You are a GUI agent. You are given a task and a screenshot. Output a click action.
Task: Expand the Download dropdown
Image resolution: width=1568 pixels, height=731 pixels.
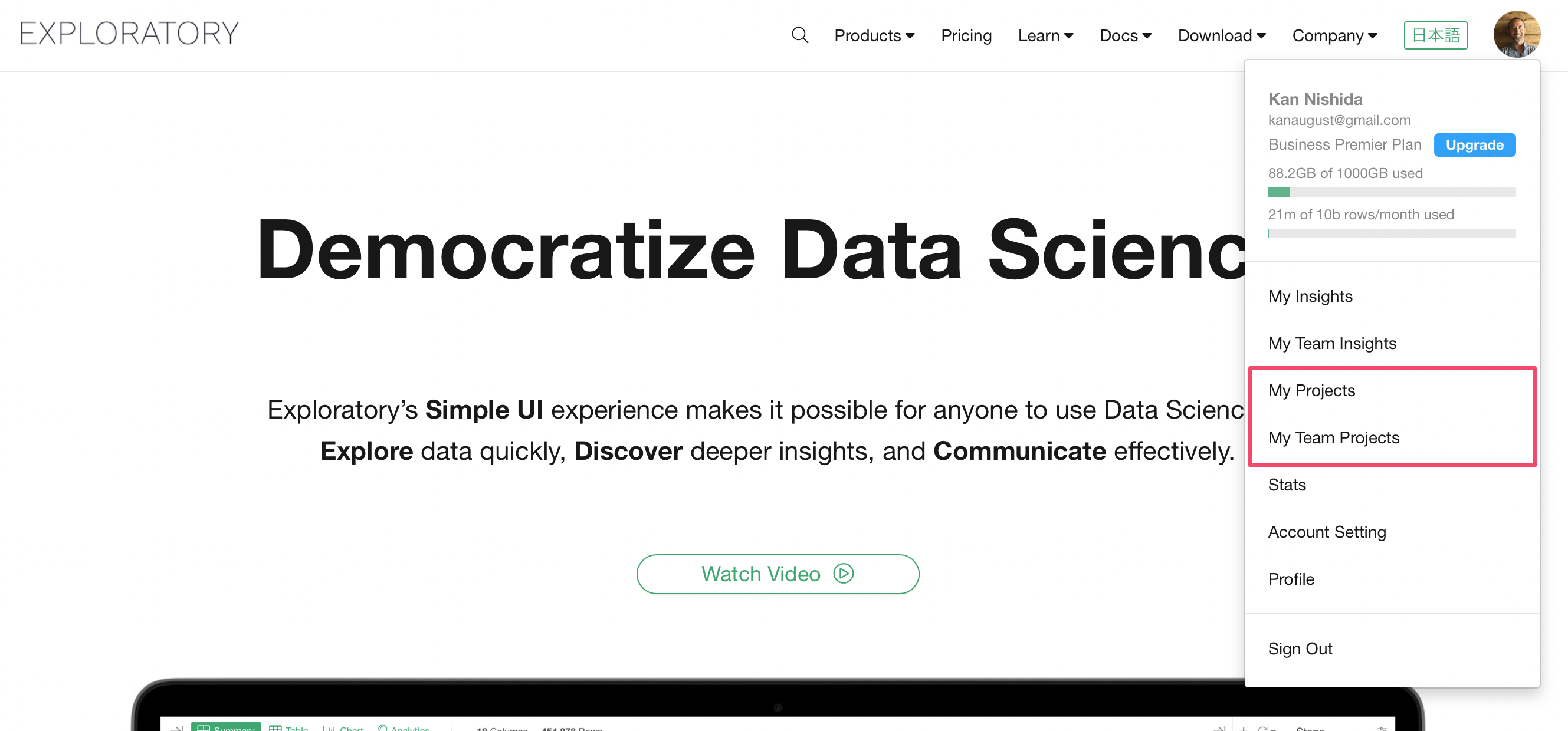(x=1221, y=36)
